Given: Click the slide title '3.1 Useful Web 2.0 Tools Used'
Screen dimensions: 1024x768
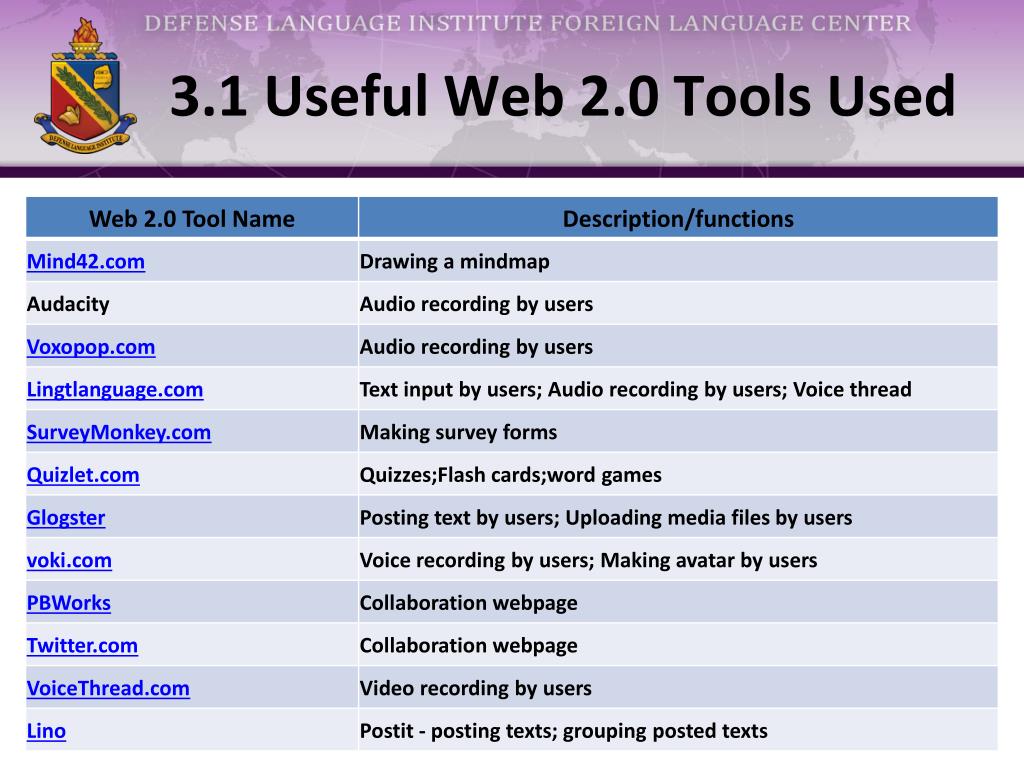Looking at the screenshot, I should [563, 96].
